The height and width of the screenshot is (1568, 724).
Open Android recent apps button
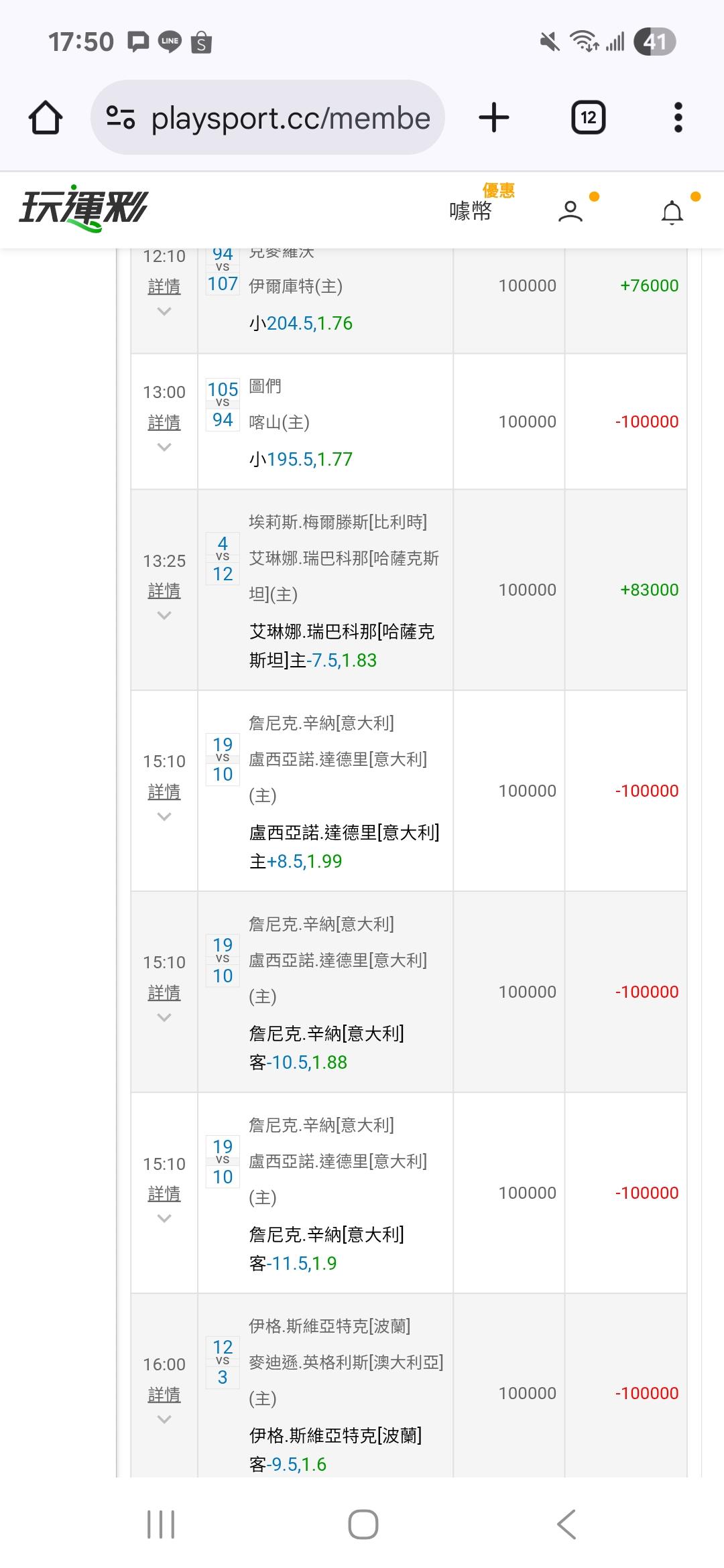161,1524
